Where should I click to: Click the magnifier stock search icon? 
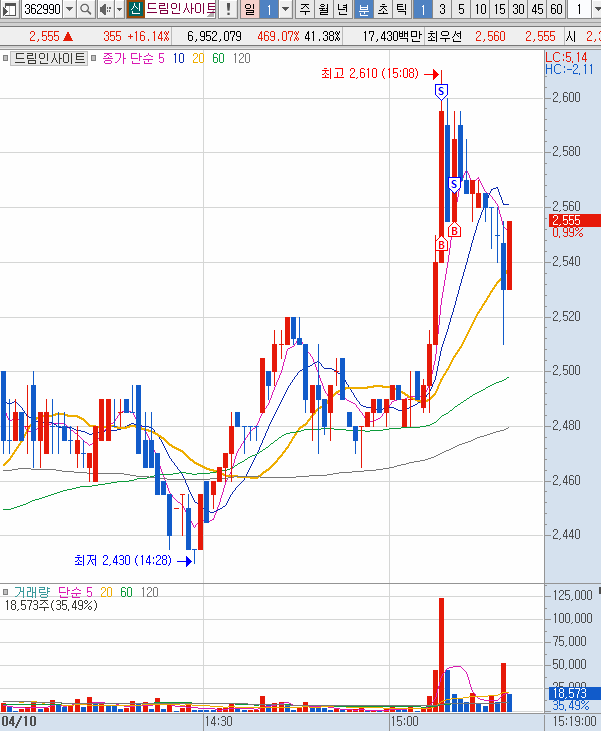pos(85,10)
